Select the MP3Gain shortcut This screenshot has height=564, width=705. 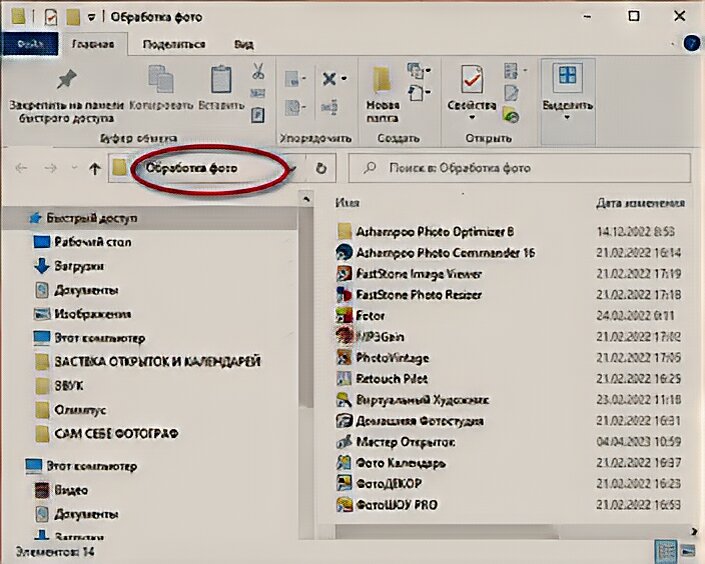click(370, 337)
